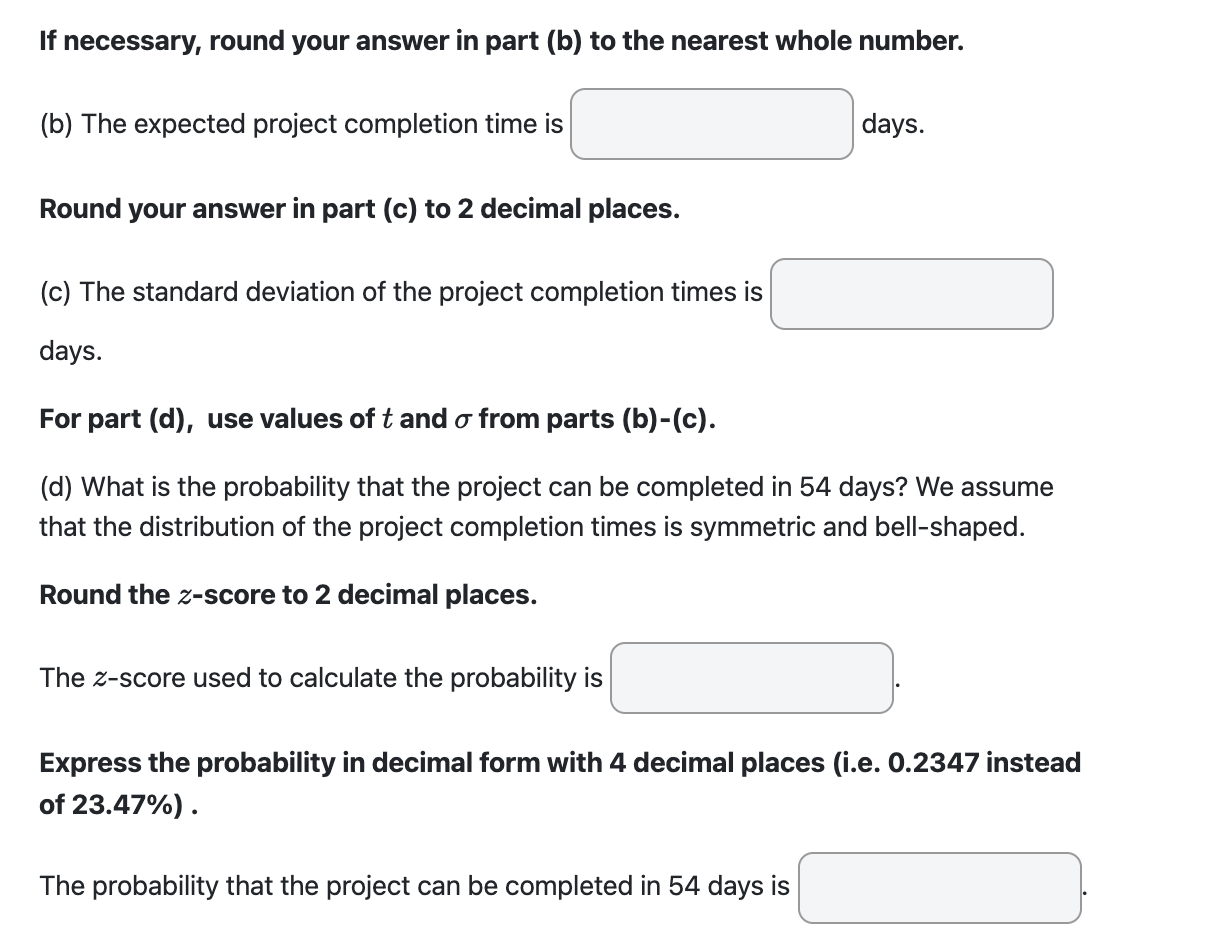1206x934 pixels.
Task: Click the probability question sentence
Action: [x=410, y=886]
